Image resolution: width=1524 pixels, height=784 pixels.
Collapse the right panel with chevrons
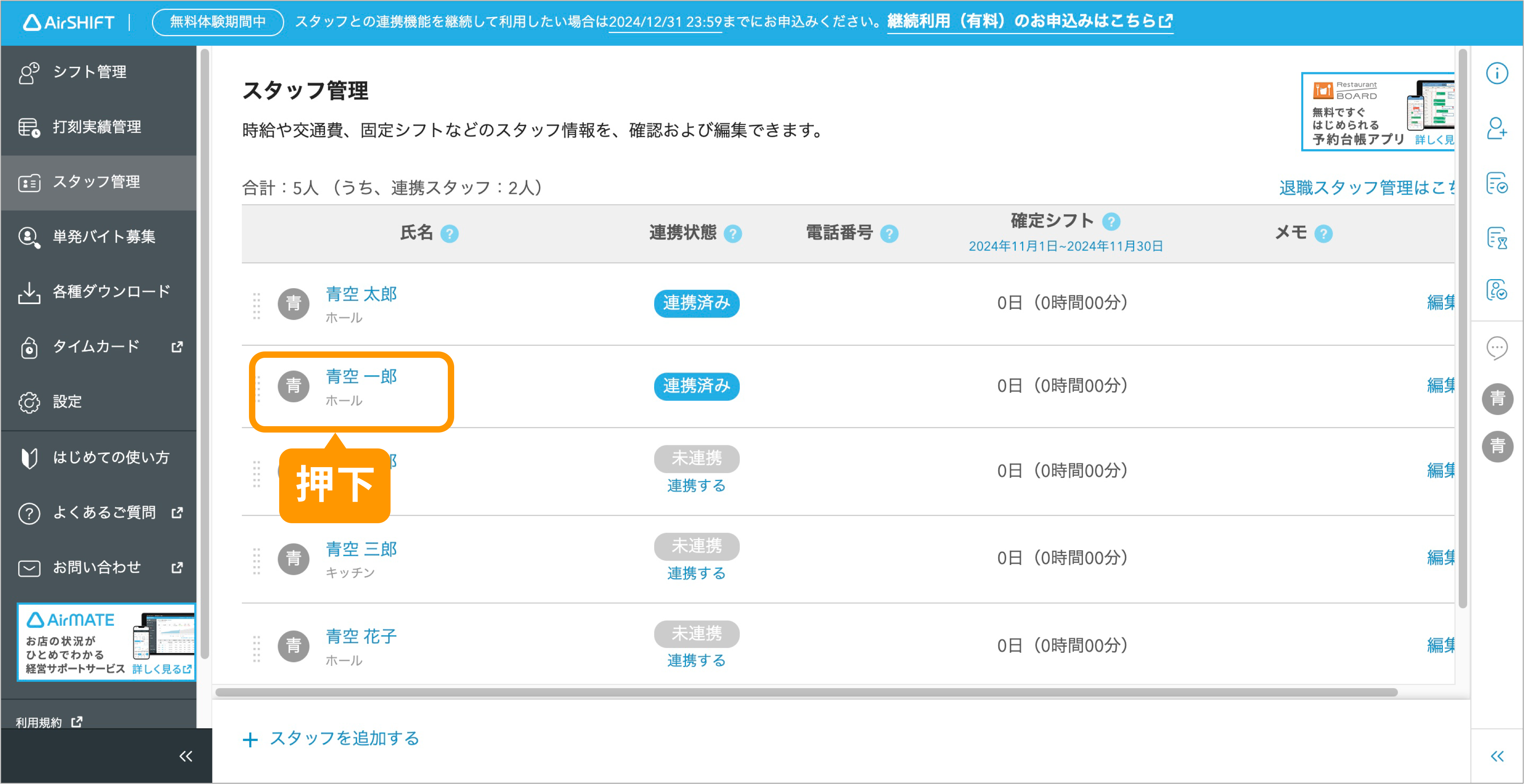coord(1497,756)
